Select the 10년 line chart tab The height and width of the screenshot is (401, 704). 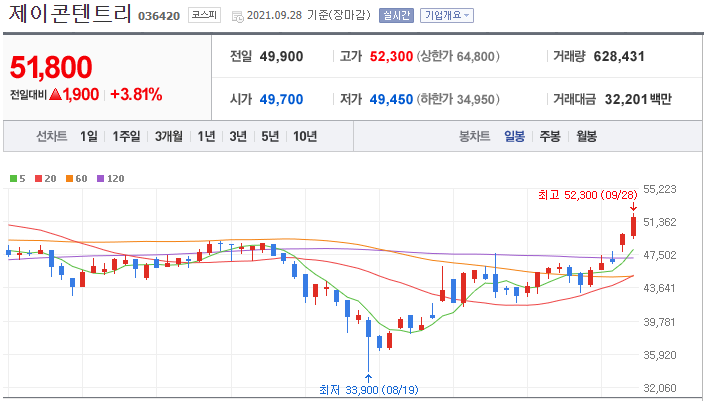pos(305,136)
